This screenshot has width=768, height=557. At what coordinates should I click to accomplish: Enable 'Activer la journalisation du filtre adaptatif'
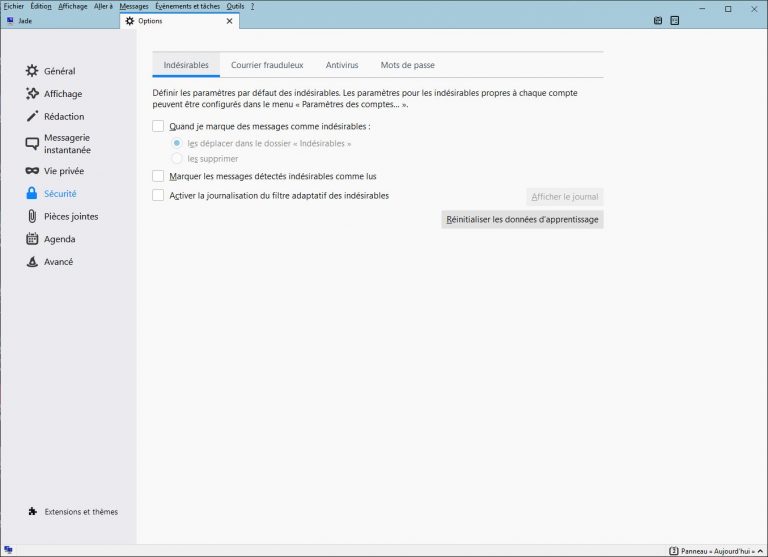point(158,195)
